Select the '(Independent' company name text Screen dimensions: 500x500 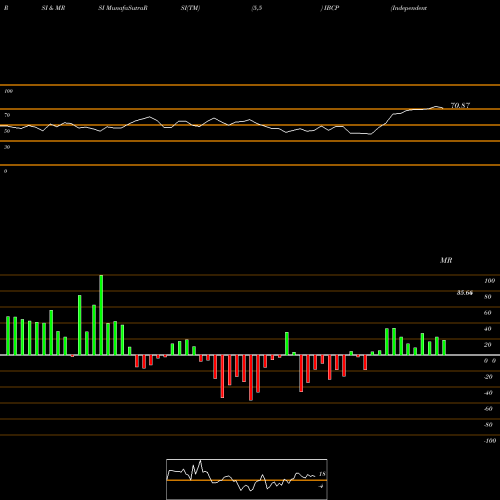coord(409,8)
